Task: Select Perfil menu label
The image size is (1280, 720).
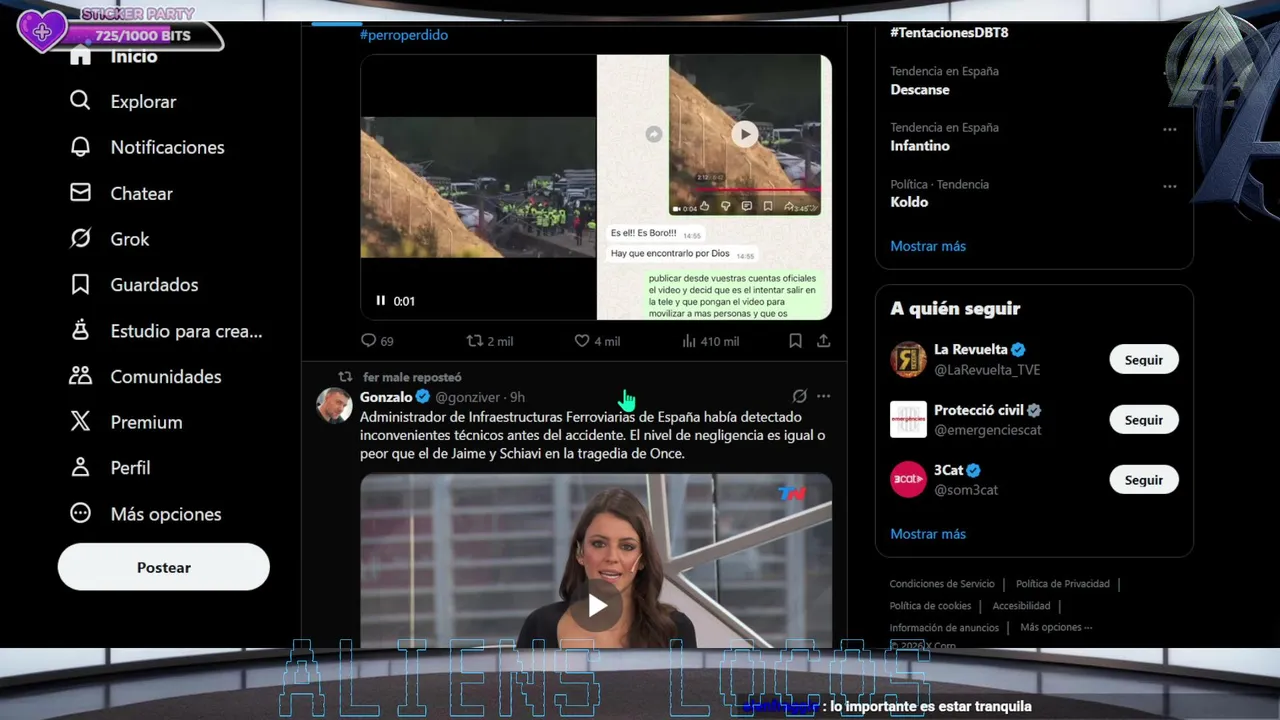Action: coord(130,467)
